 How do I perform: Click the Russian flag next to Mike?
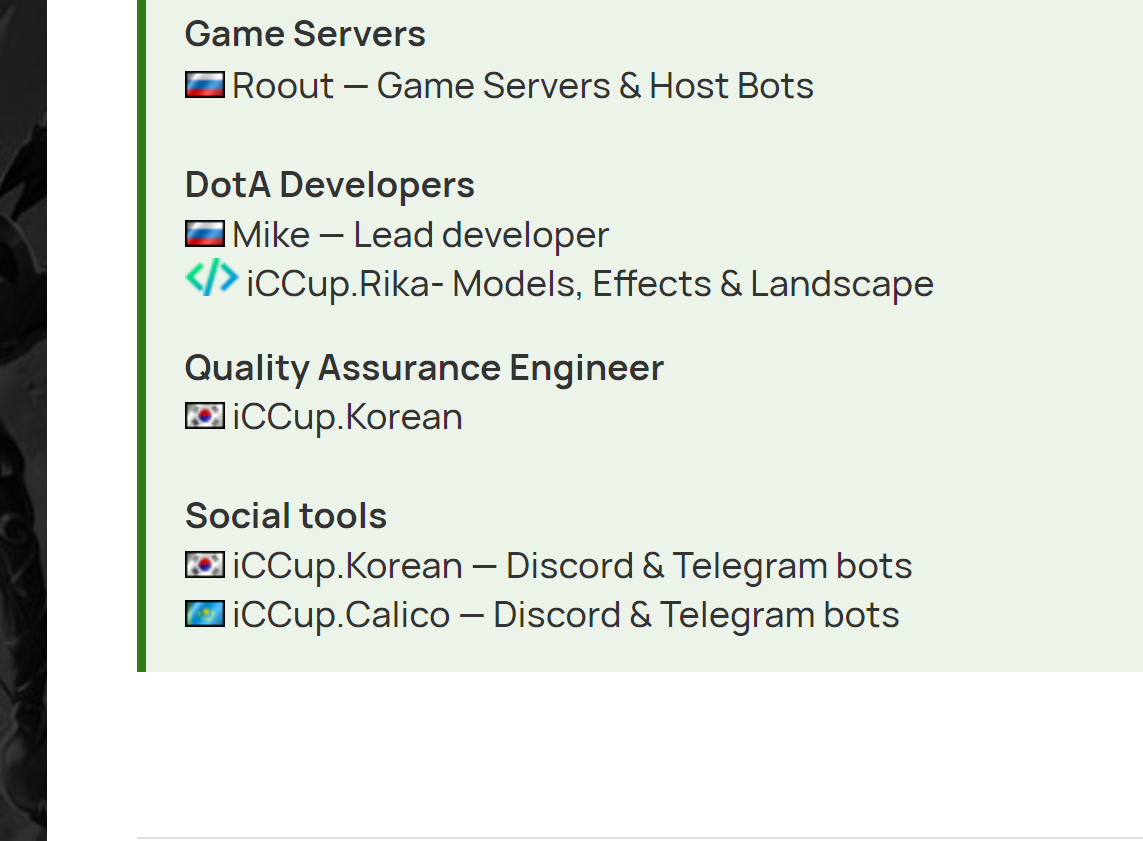(x=205, y=234)
